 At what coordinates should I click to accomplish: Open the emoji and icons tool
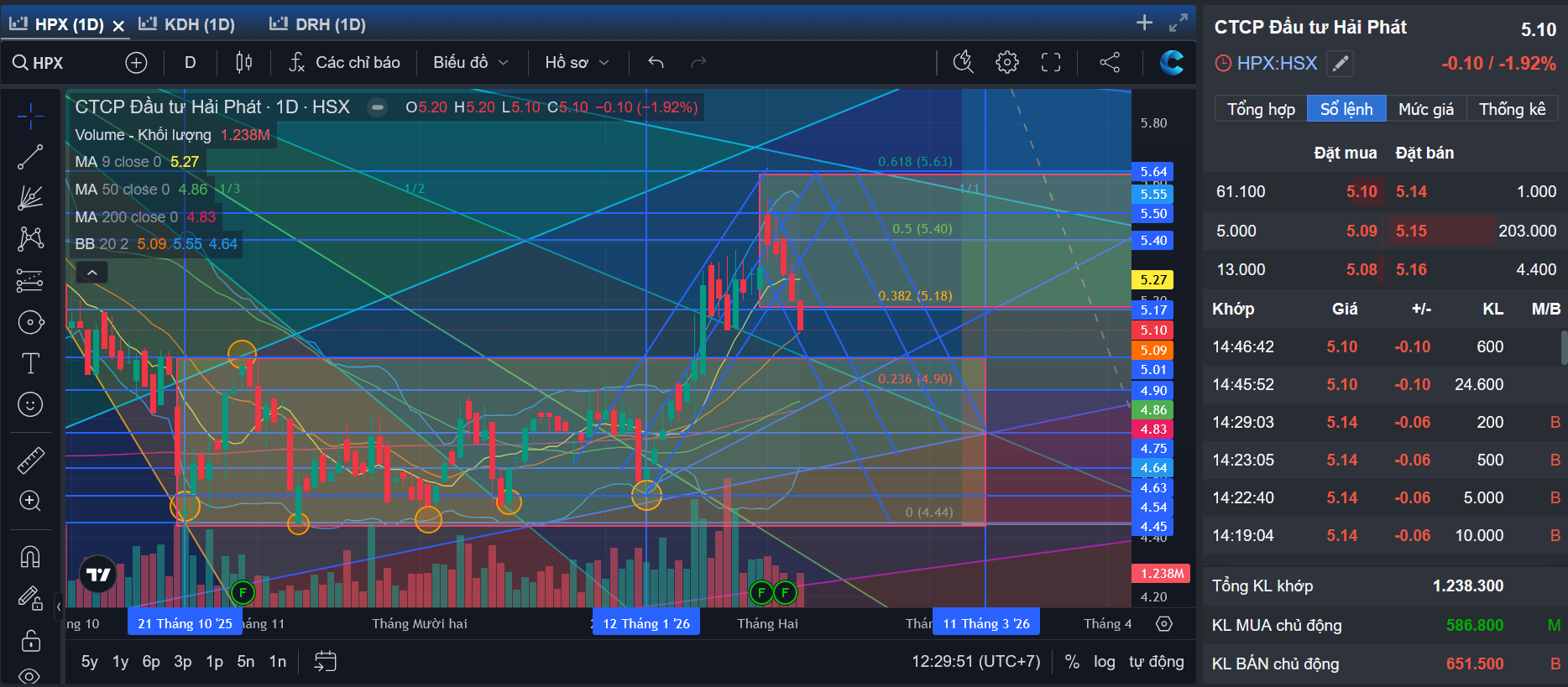(30, 404)
